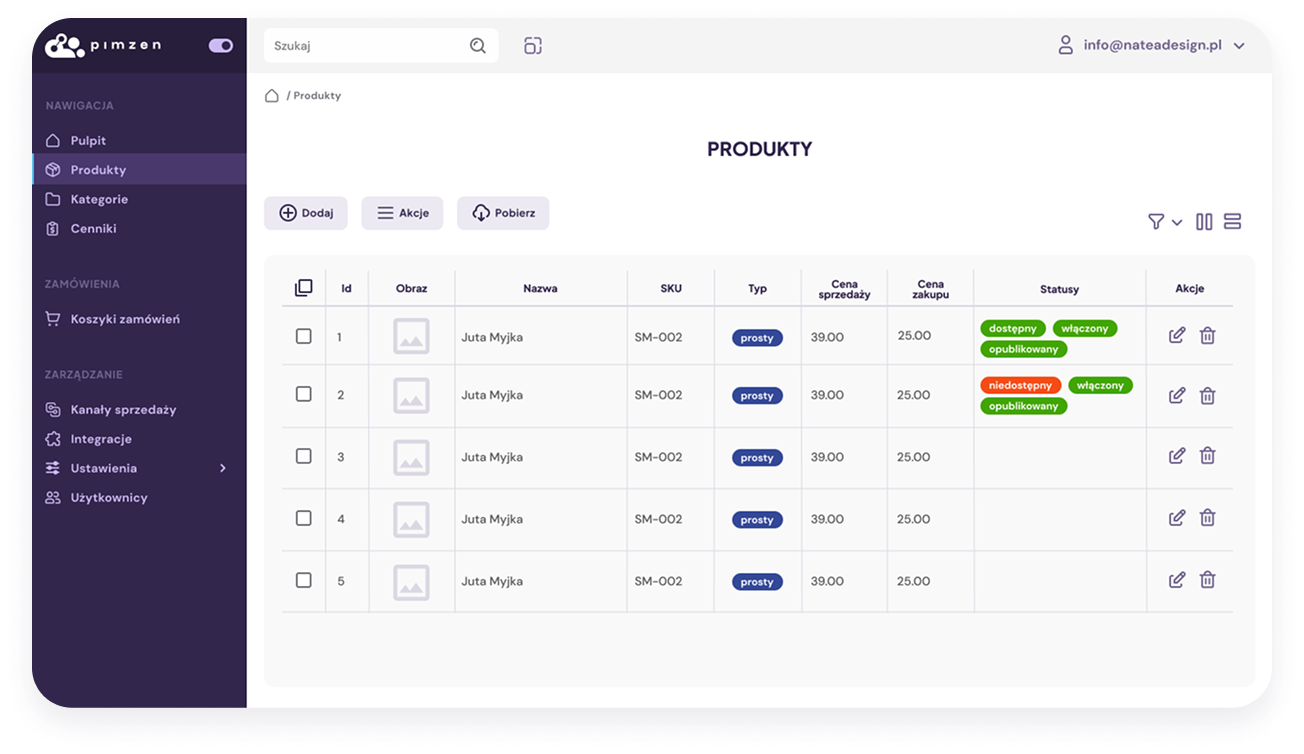Toggle the sidebar switch next to pimzen logo

coord(221,45)
